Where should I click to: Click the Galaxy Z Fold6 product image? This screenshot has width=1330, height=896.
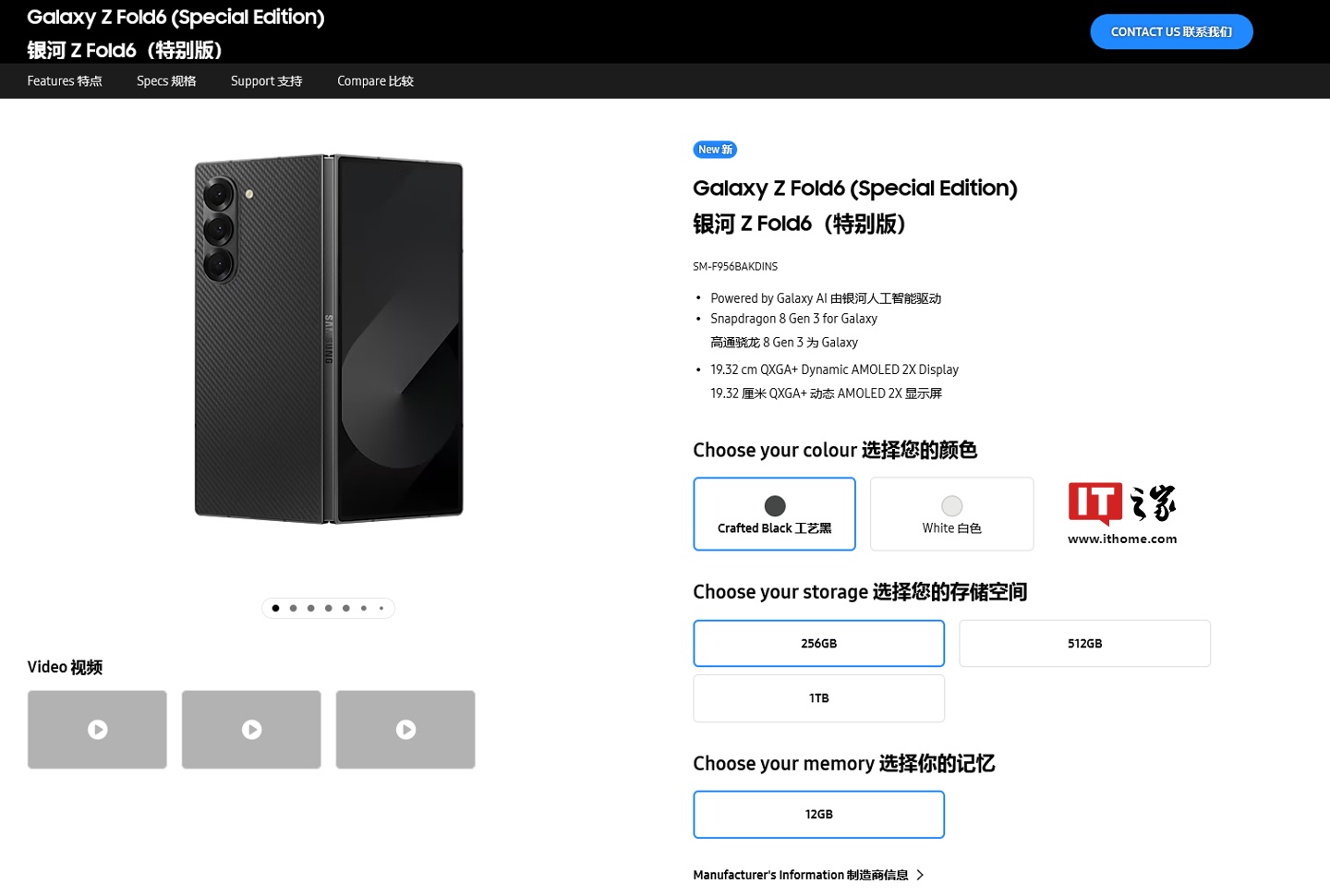(x=329, y=339)
